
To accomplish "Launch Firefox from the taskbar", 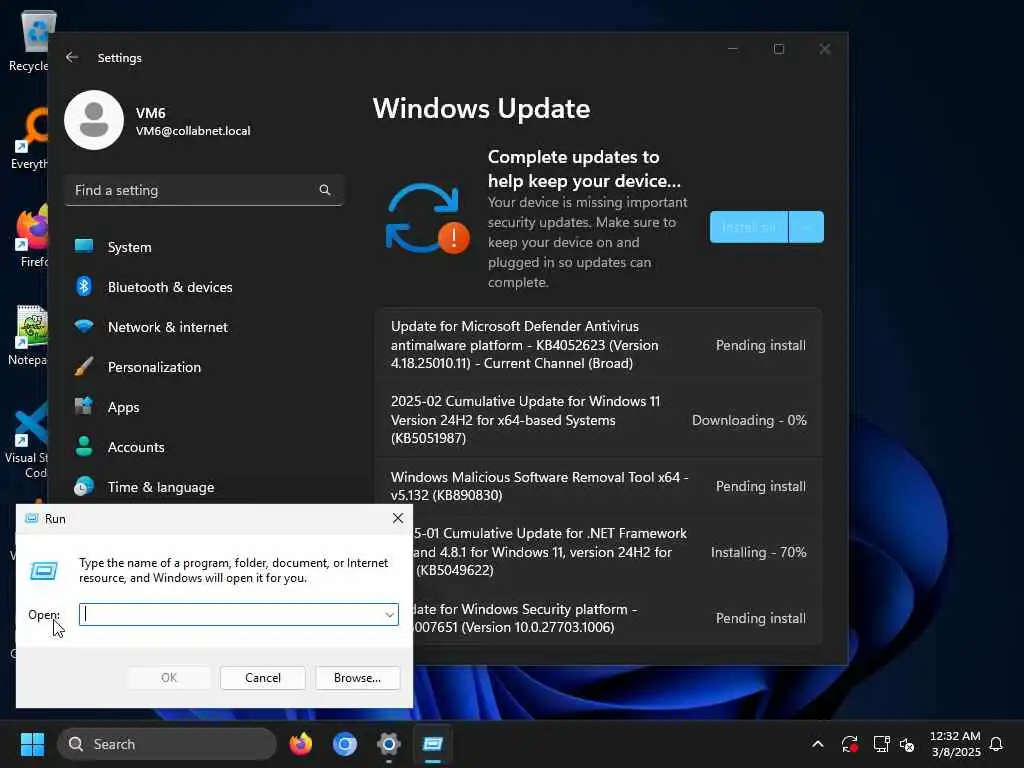I will click(x=300, y=744).
